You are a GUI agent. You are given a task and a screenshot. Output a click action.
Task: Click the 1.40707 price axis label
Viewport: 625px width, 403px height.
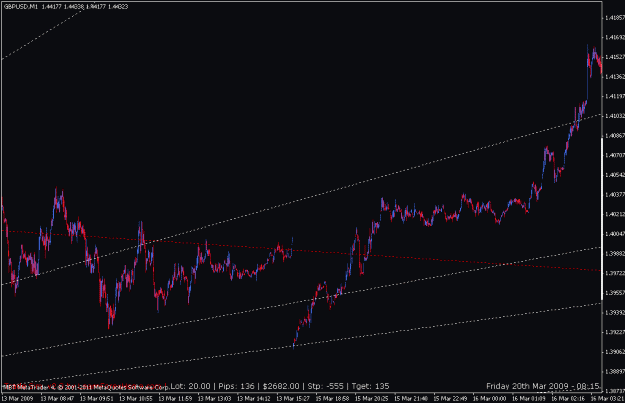point(615,155)
